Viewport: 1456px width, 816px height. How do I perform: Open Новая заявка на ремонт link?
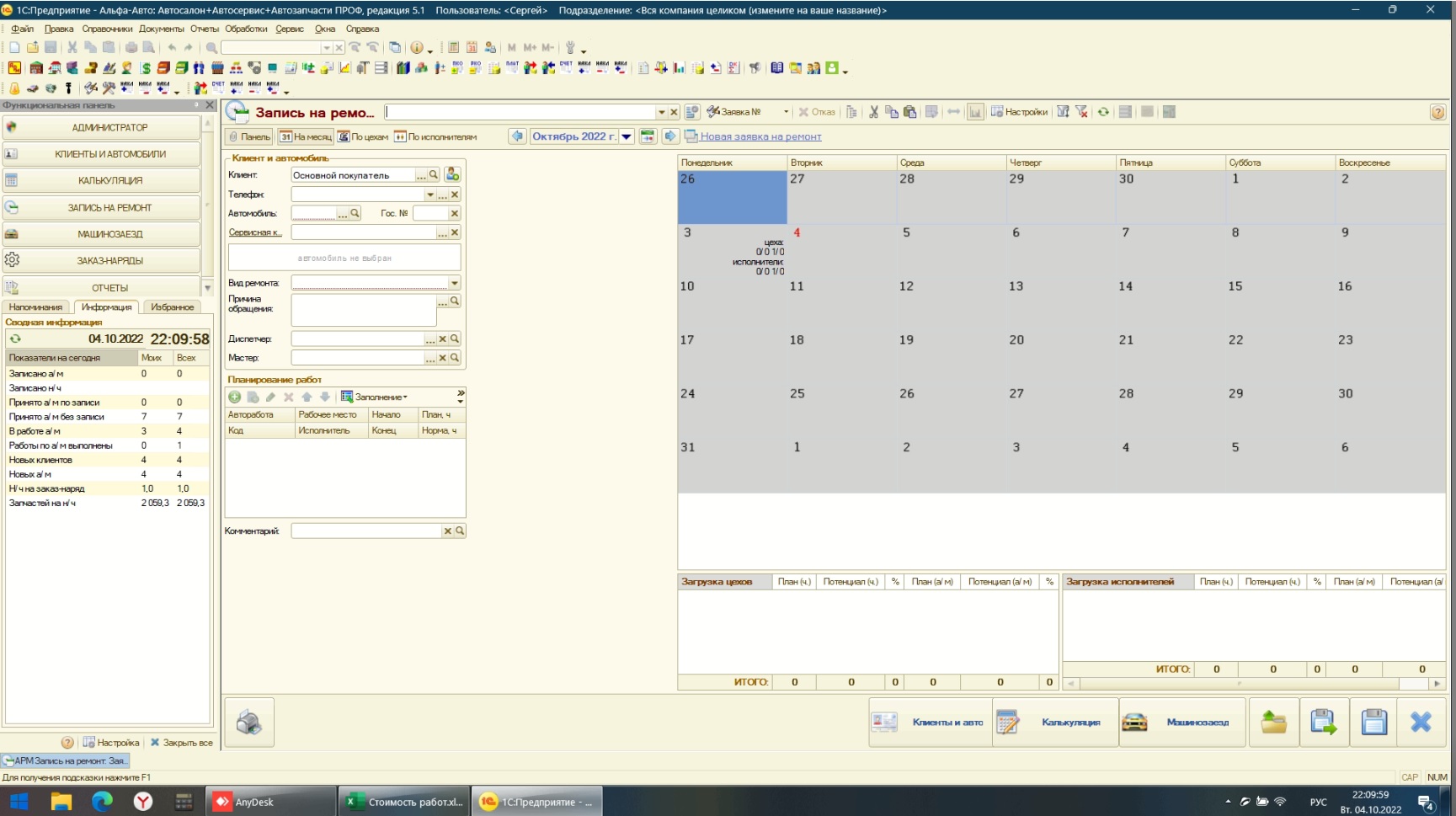click(x=760, y=136)
